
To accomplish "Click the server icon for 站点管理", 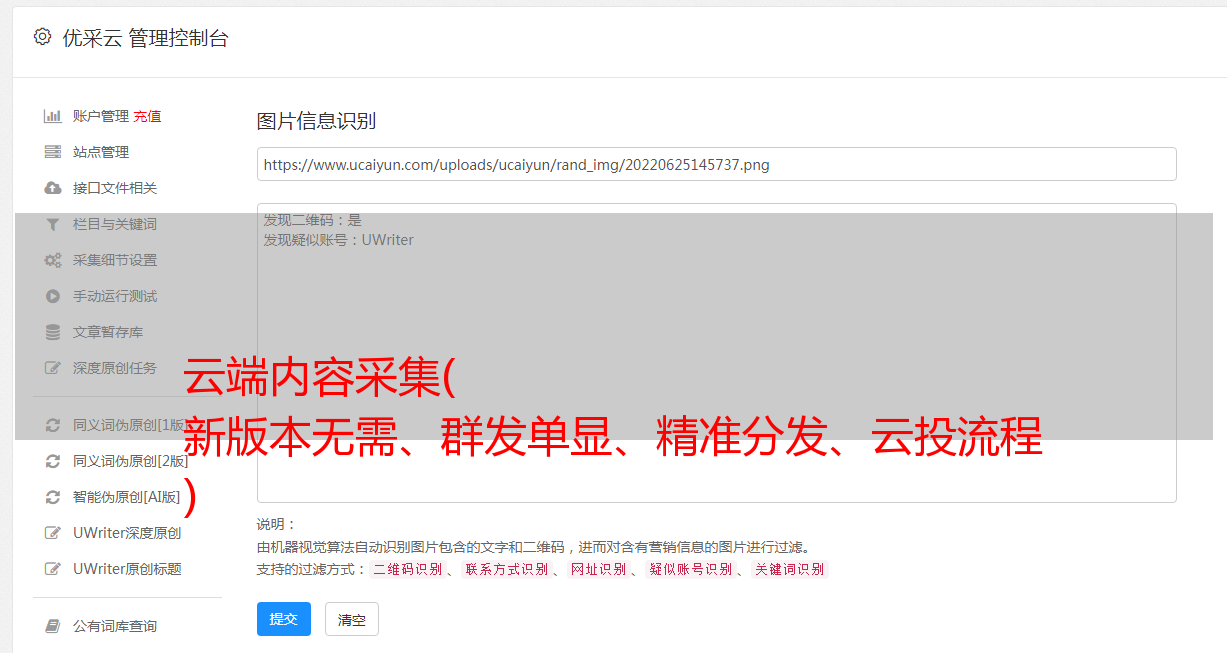I will pos(53,152).
